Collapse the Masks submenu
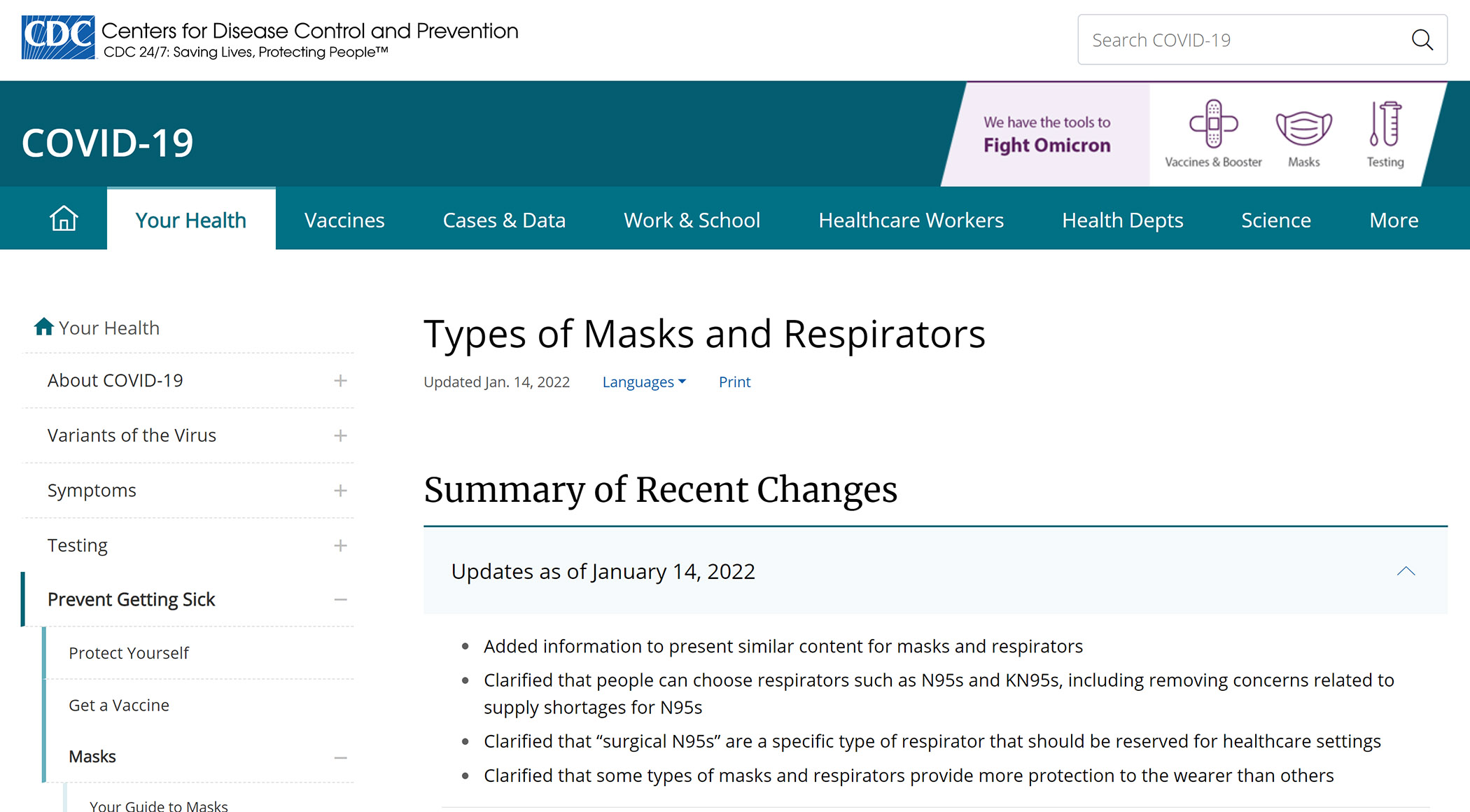 340,757
